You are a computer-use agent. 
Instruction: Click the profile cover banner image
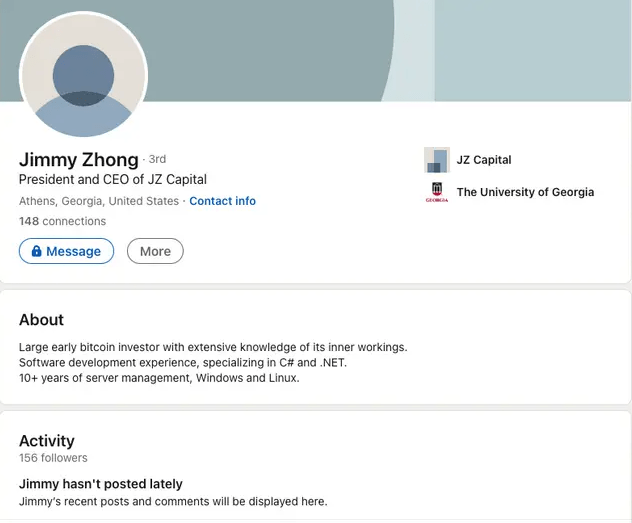[x=400, y=50]
